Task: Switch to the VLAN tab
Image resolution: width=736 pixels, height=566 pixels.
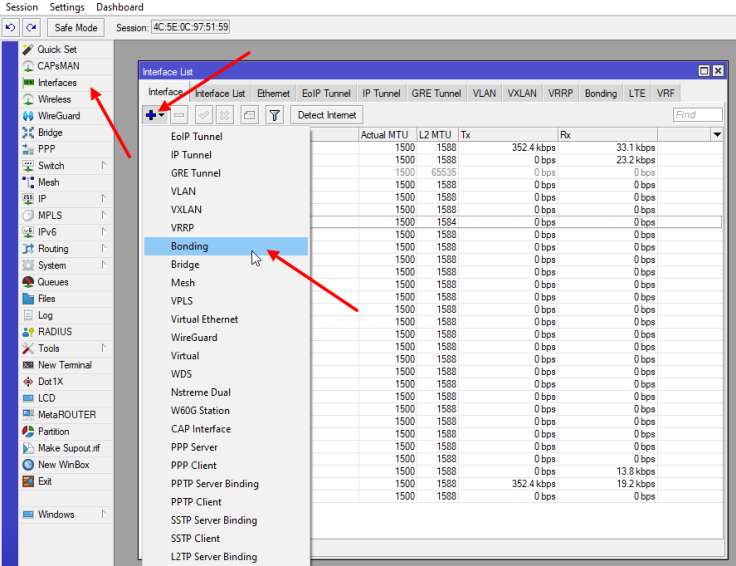Action: [484, 93]
